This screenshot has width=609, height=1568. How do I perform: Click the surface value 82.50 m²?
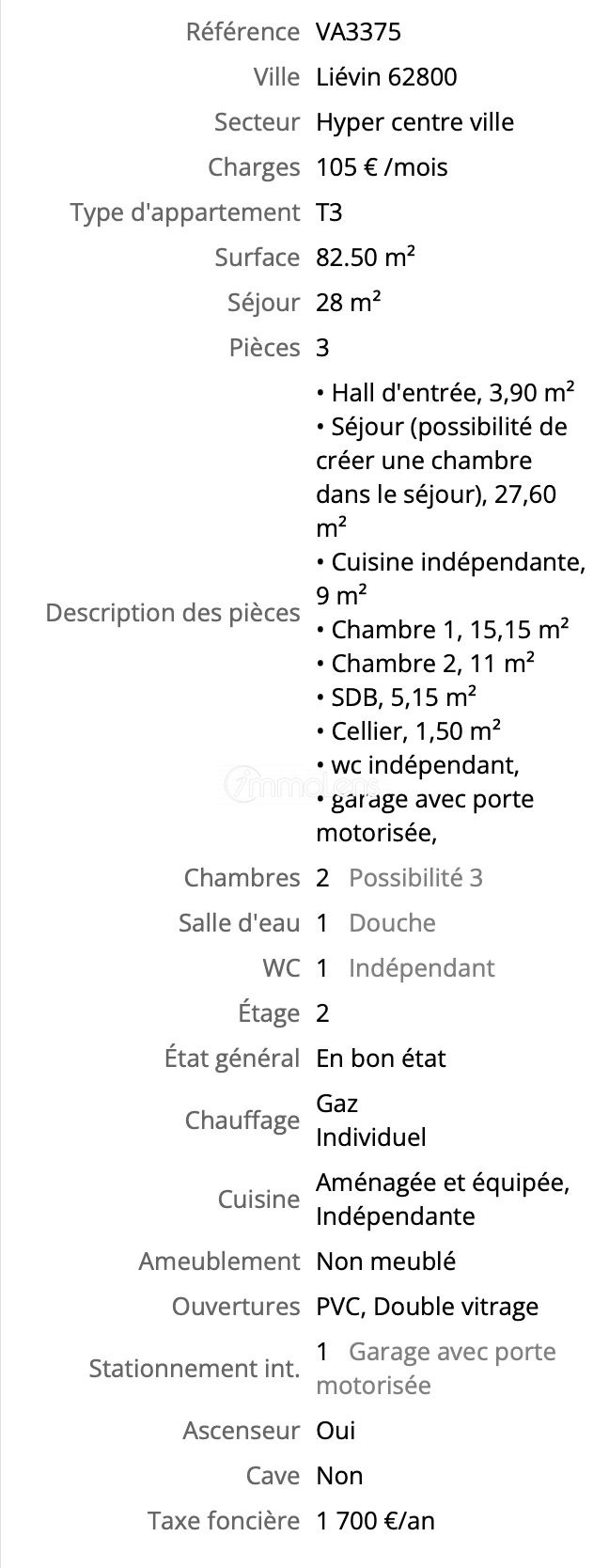point(366,258)
